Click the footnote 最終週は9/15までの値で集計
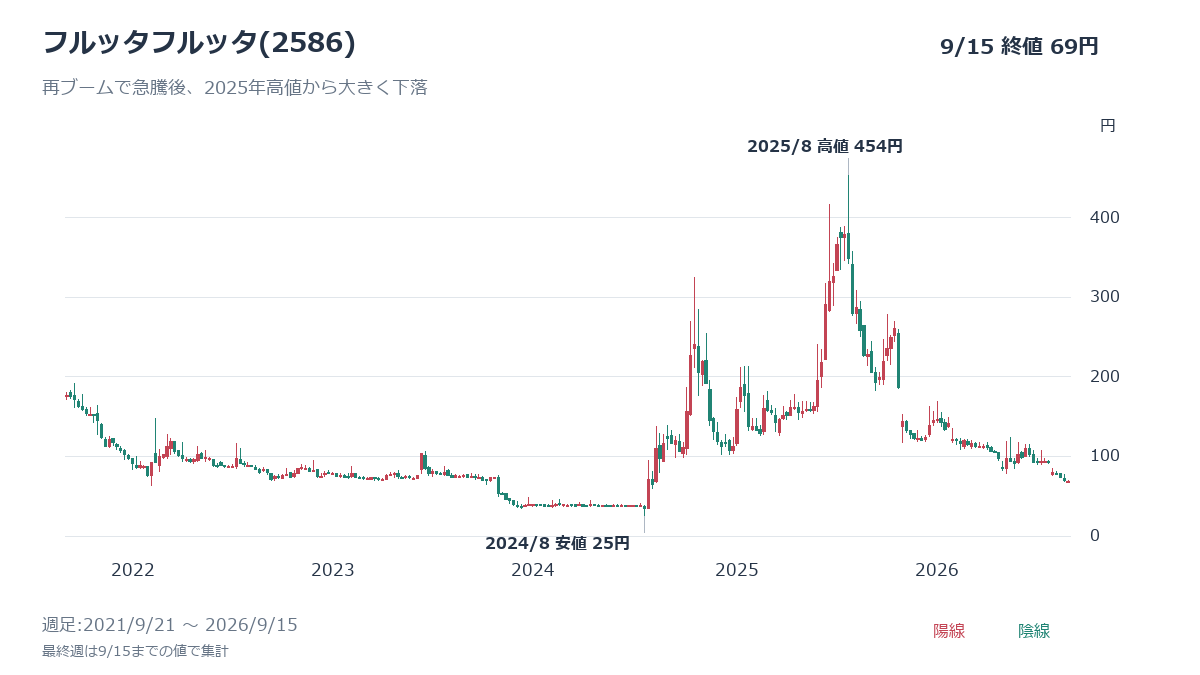This screenshot has height=675, width=1200. click(135, 652)
